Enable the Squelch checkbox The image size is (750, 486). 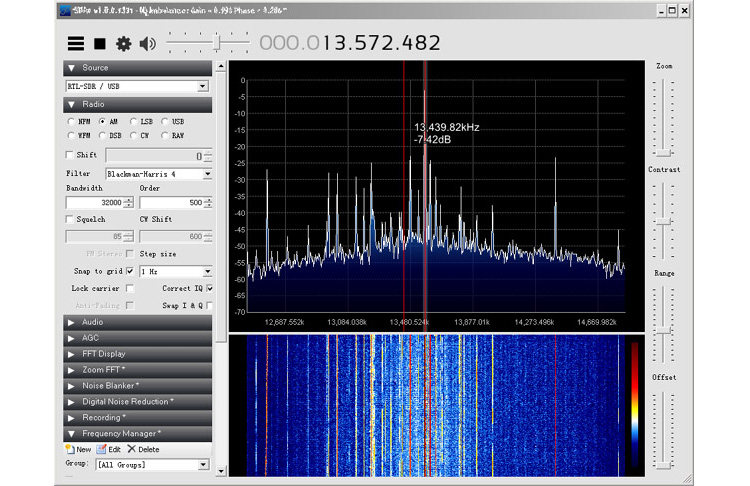pyautogui.click(x=69, y=219)
